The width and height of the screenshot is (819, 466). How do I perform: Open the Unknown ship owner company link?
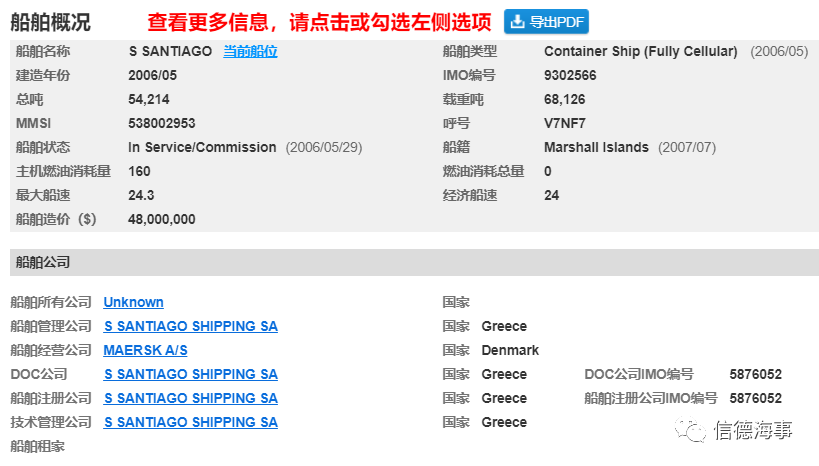pos(133,302)
